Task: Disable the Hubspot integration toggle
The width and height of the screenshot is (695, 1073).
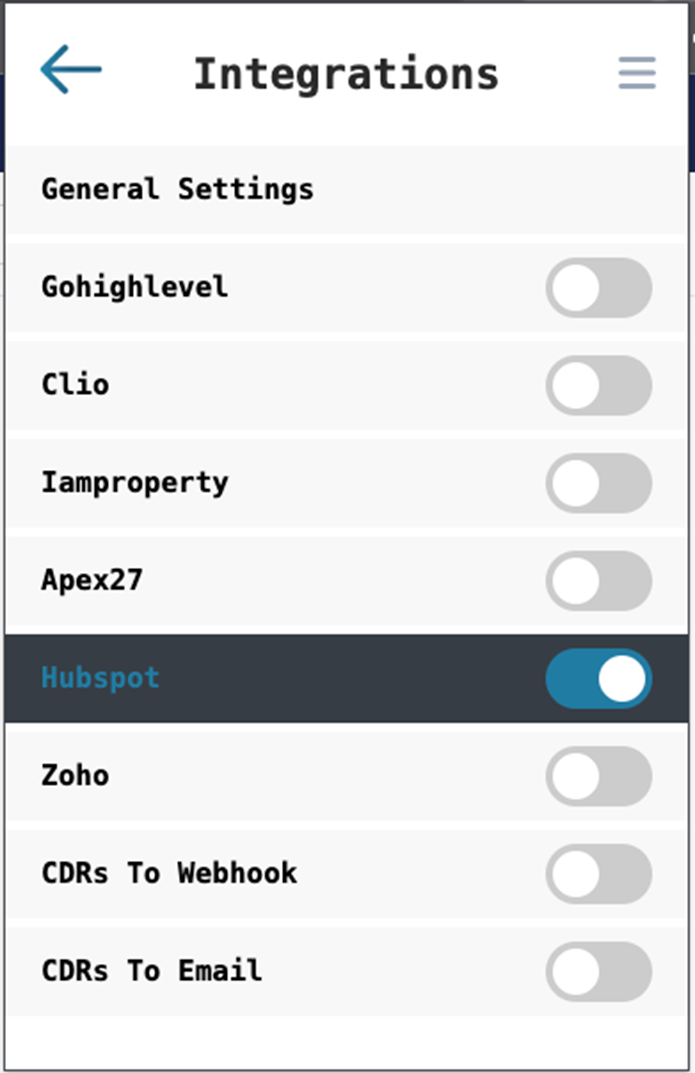Action: [x=598, y=678]
